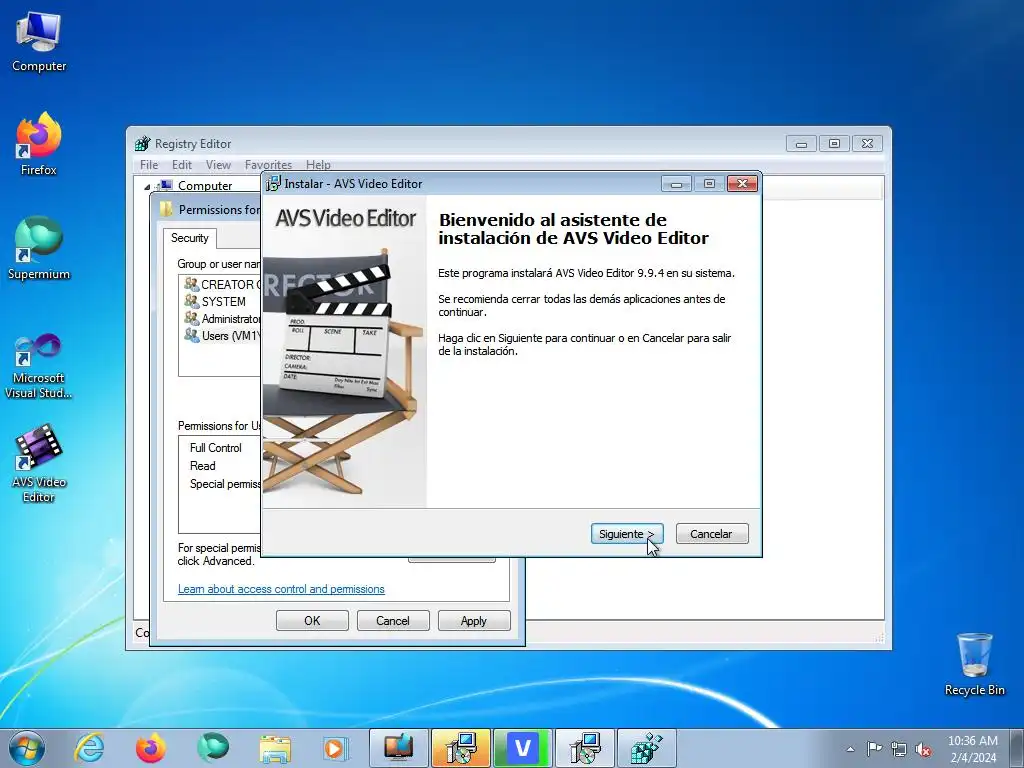Open the Windows Start menu
The image size is (1024, 768).
(27, 748)
